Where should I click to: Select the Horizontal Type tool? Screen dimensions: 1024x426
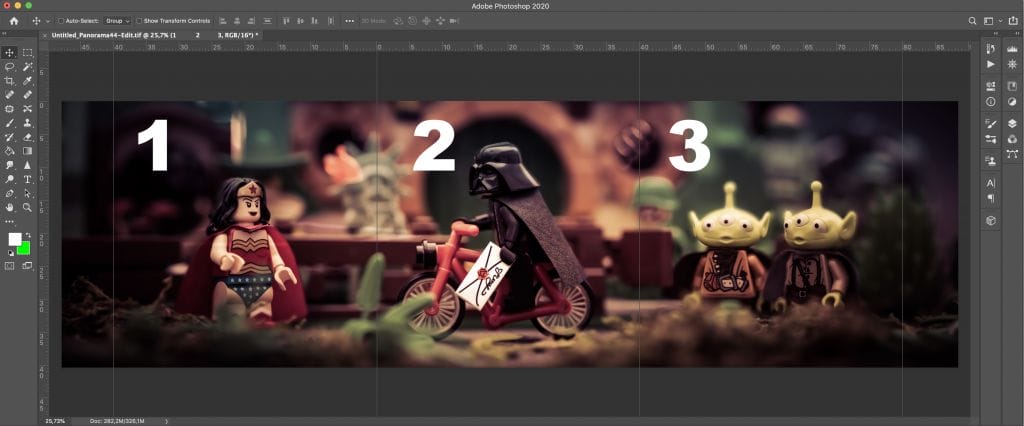pyautogui.click(x=27, y=179)
